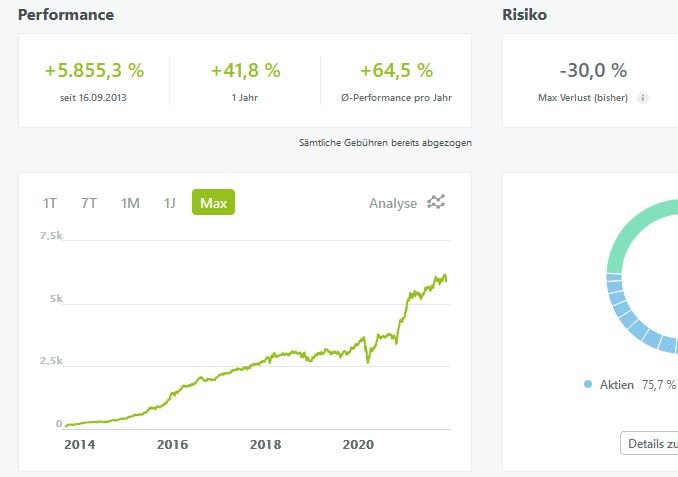This screenshot has width=678, height=477.
Task: Click the blue Aktien legend dot
Action: point(588,384)
